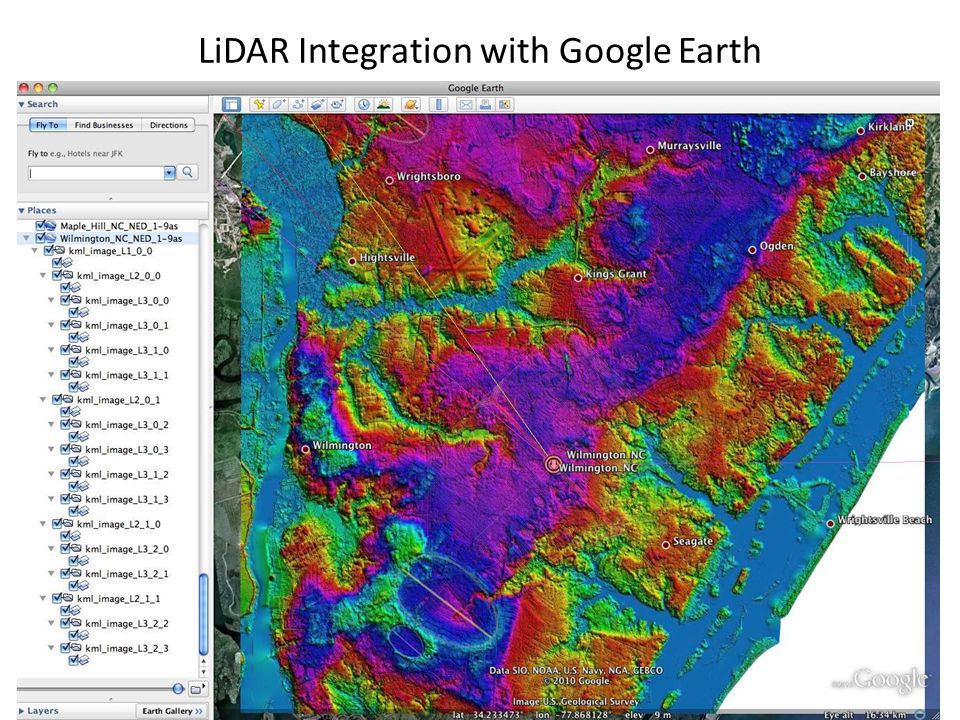This screenshot has width=960, height=720.
Task: Toggle the kml_image_L2_0_1 checkbox
Action: click(x=58, y=400)
